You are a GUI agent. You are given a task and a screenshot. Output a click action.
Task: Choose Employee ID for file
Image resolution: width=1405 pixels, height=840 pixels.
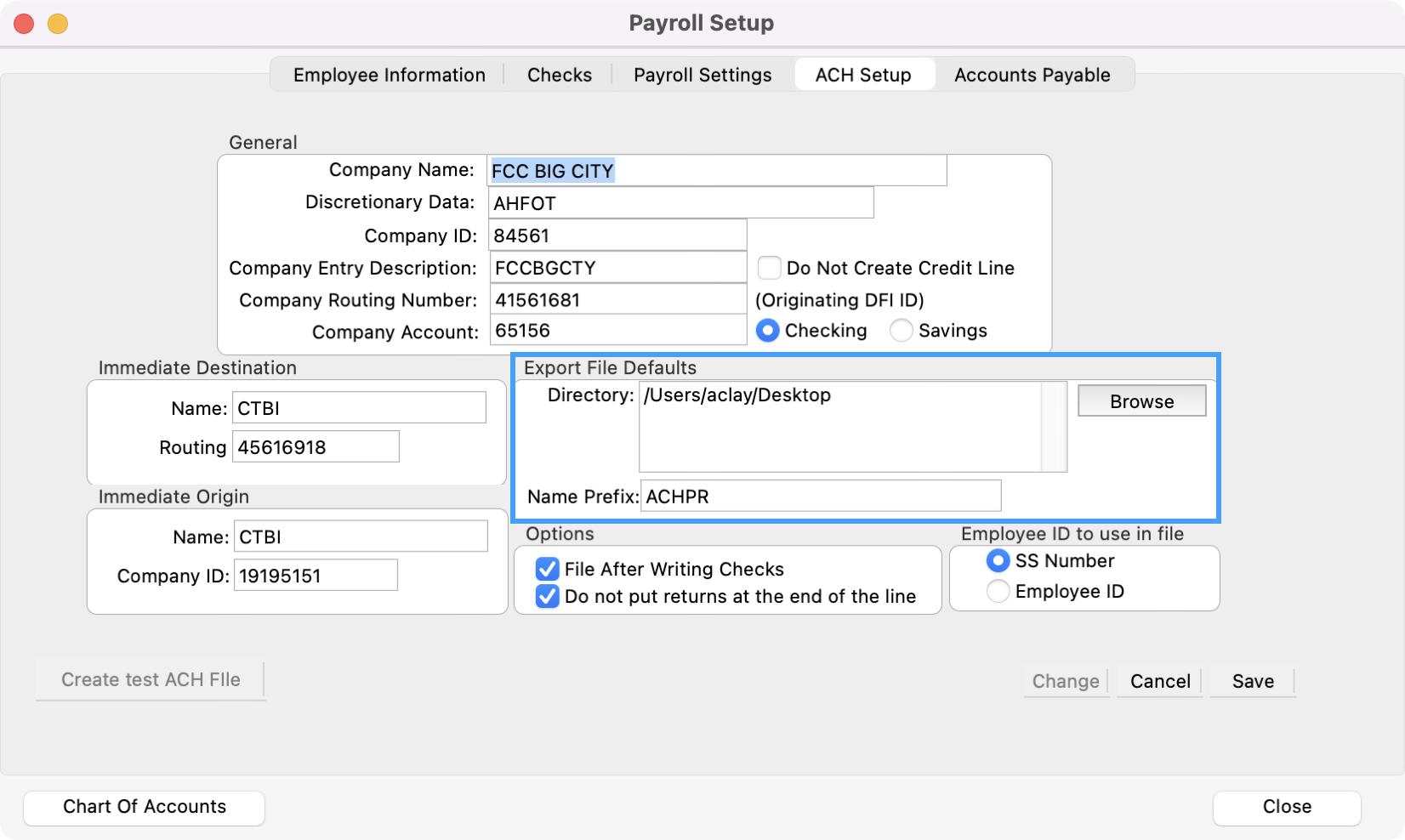(998, 591)
